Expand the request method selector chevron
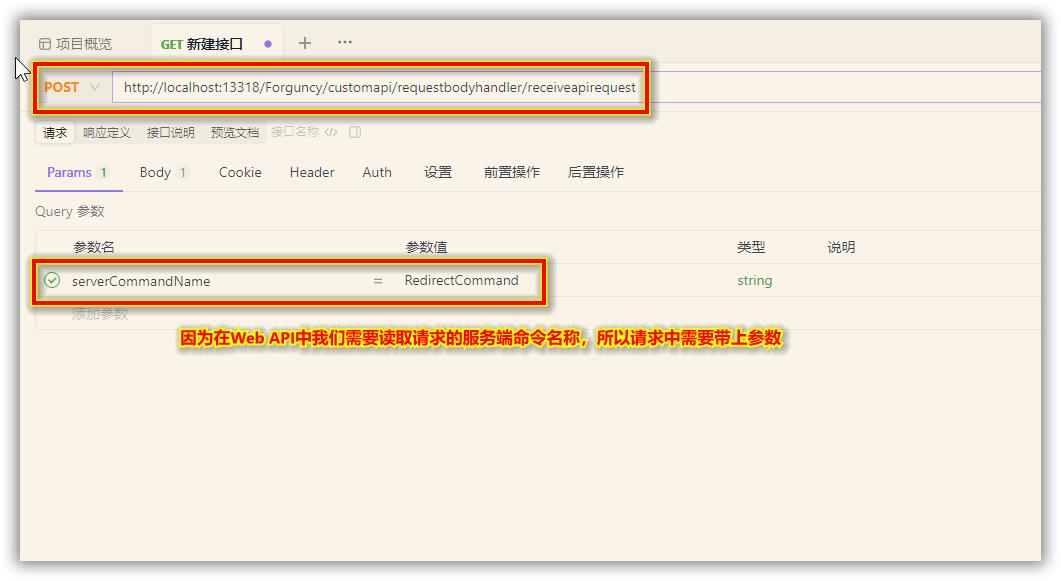The width and height of the screenshot is (1061, 581). 96,87
